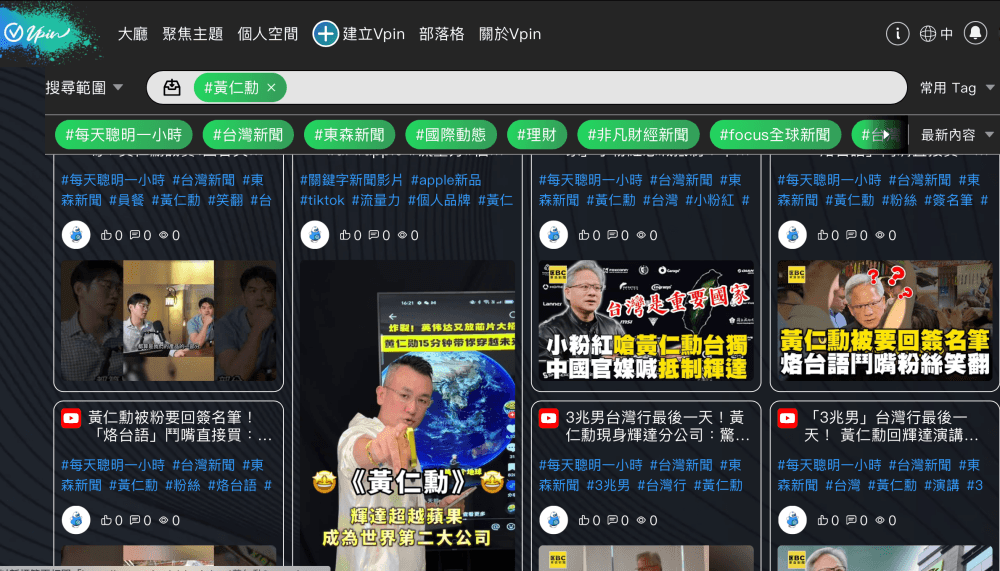The image size is (1000, 571).
Task: Open the 黃仁勳被要回簽名筆 video thumbnail
Action: click(x=885, y=321)
